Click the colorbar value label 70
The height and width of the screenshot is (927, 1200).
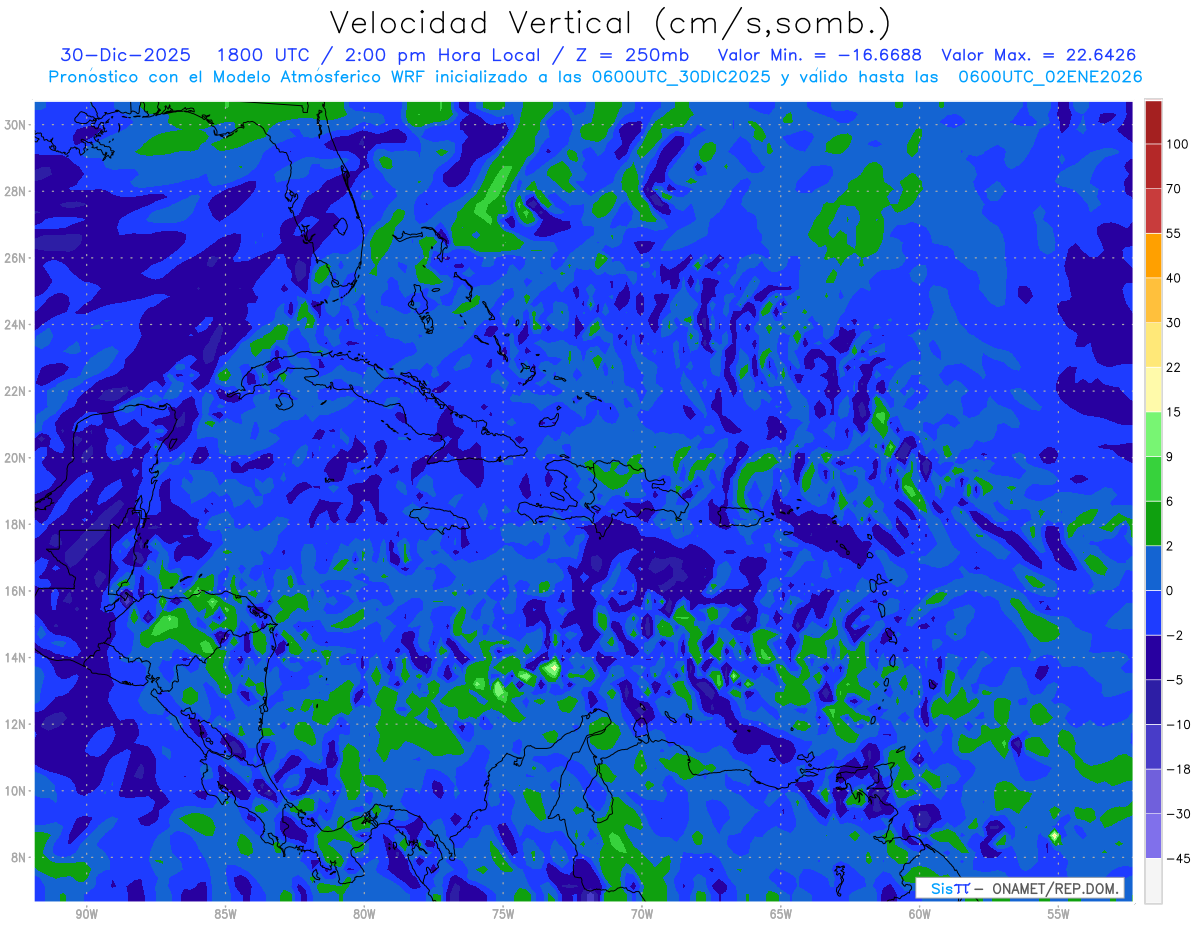coord(1174,189)
